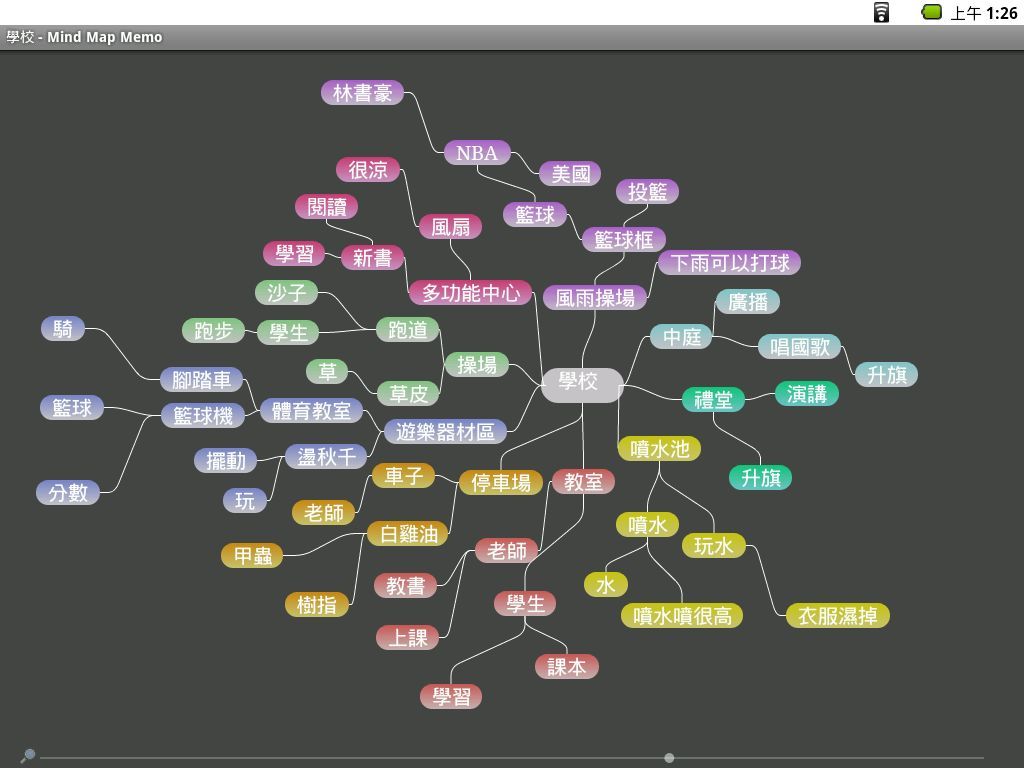Tap the 白雞油 node
The height and width of the screenshot is (768, 1024).
(x=408, y=534)
